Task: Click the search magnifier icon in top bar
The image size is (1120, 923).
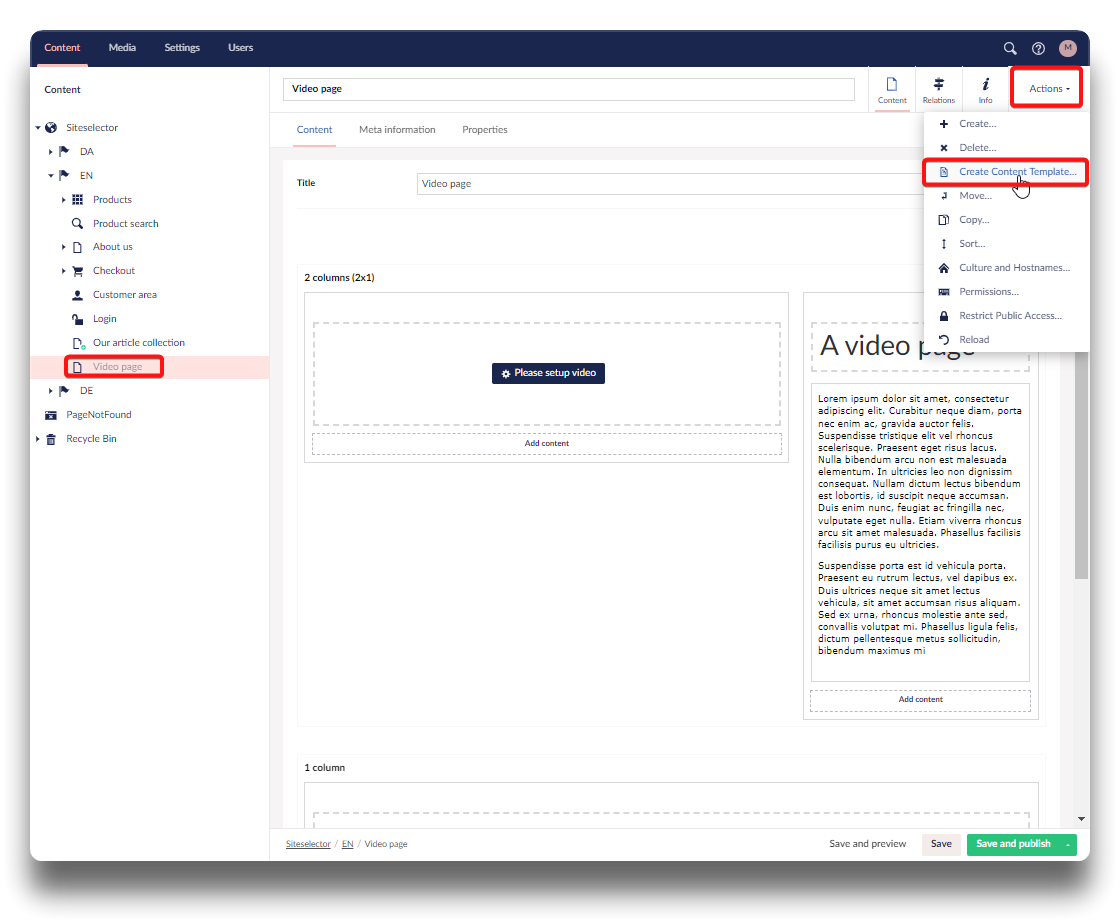Action: [x=1010, y=48]
